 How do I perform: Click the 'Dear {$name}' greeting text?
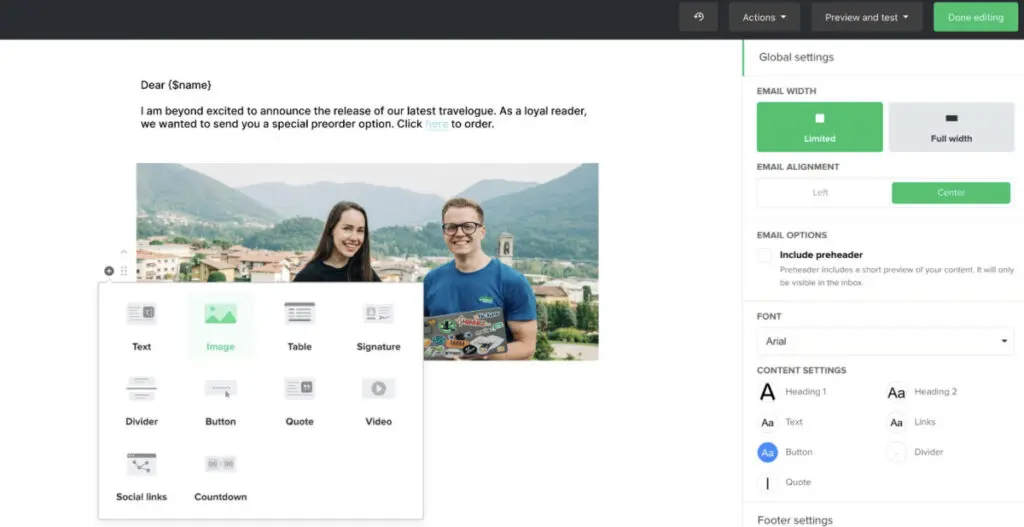click(176, 85)
